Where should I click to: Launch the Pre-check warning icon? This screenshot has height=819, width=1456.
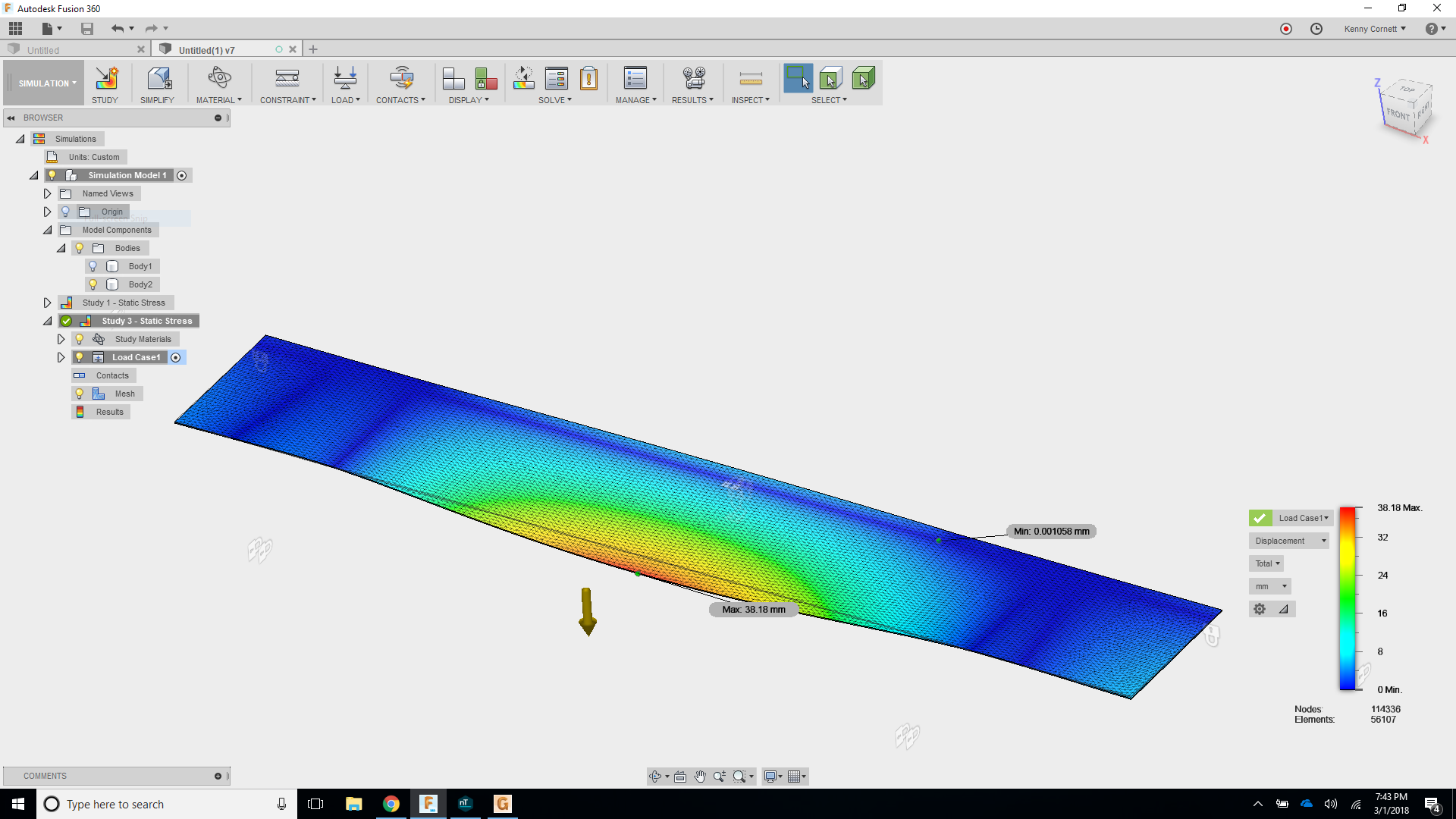pos(589,78)
